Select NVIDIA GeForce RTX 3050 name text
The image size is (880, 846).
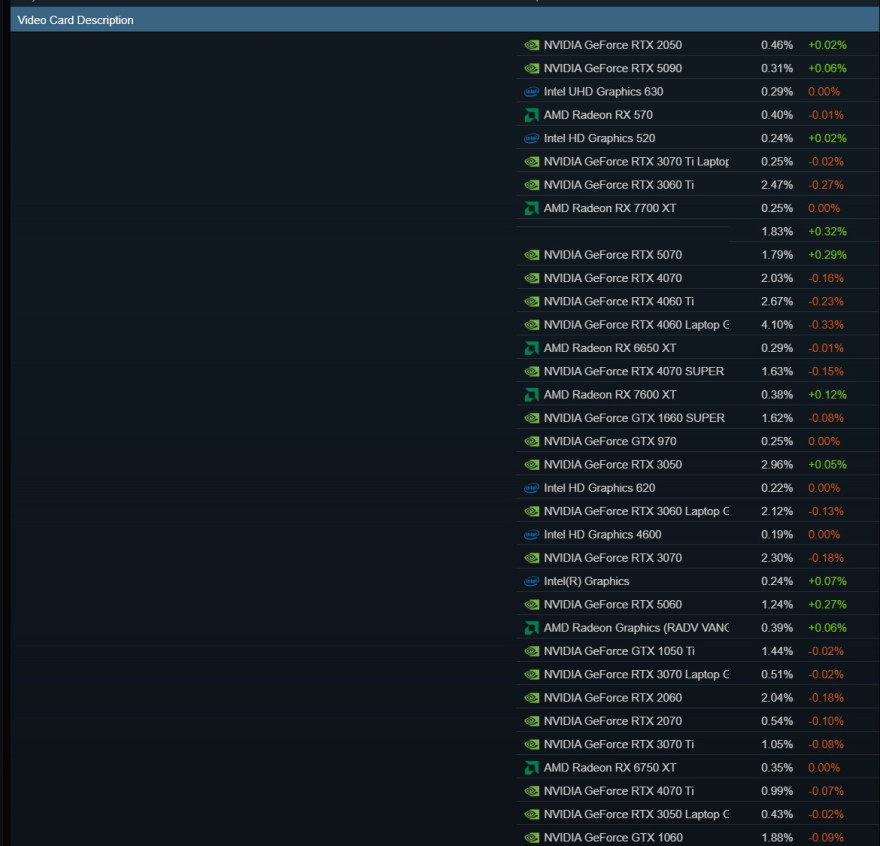pyautogui.click(x=612, y=465)
